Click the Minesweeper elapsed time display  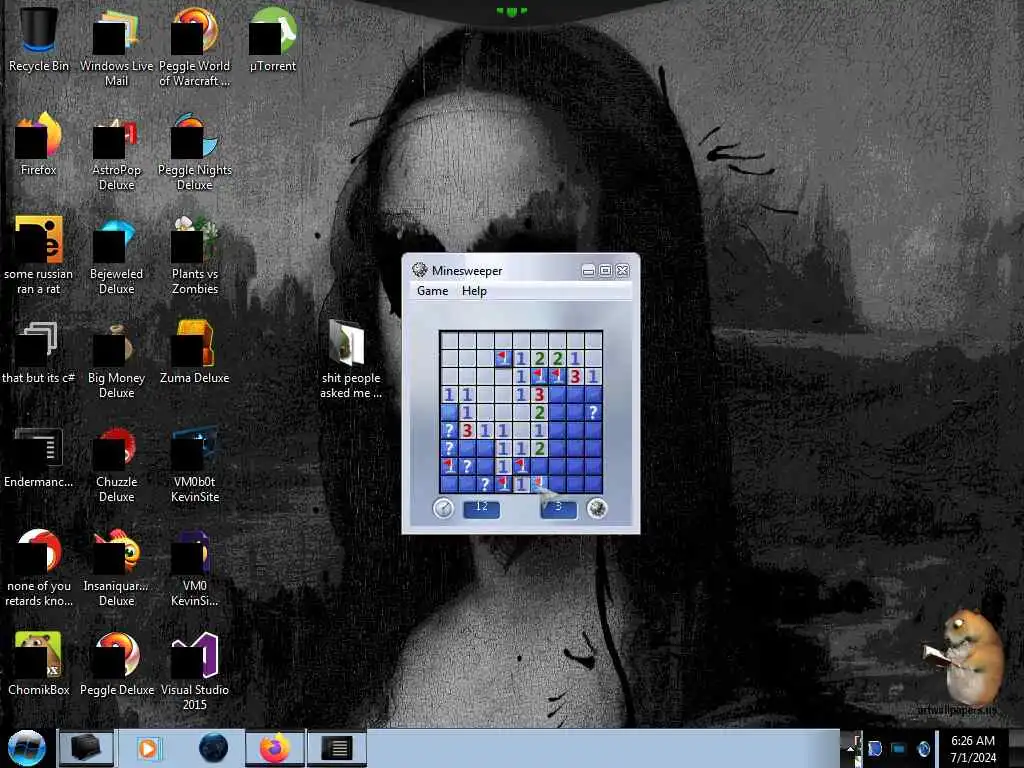point(481,508)
